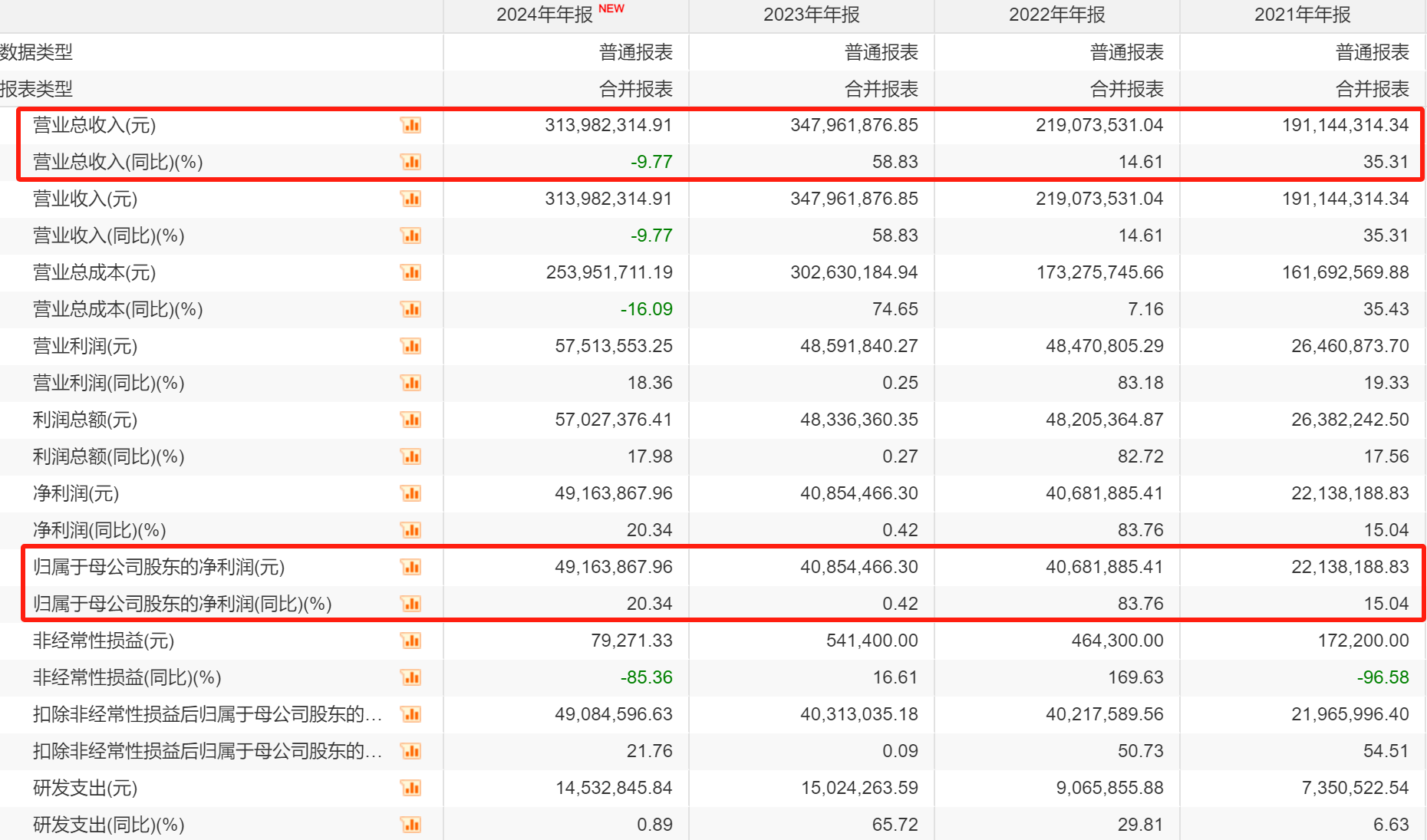Click the 2021年年报 column header
1427x840 pixels.
[x=1302, y=15]
